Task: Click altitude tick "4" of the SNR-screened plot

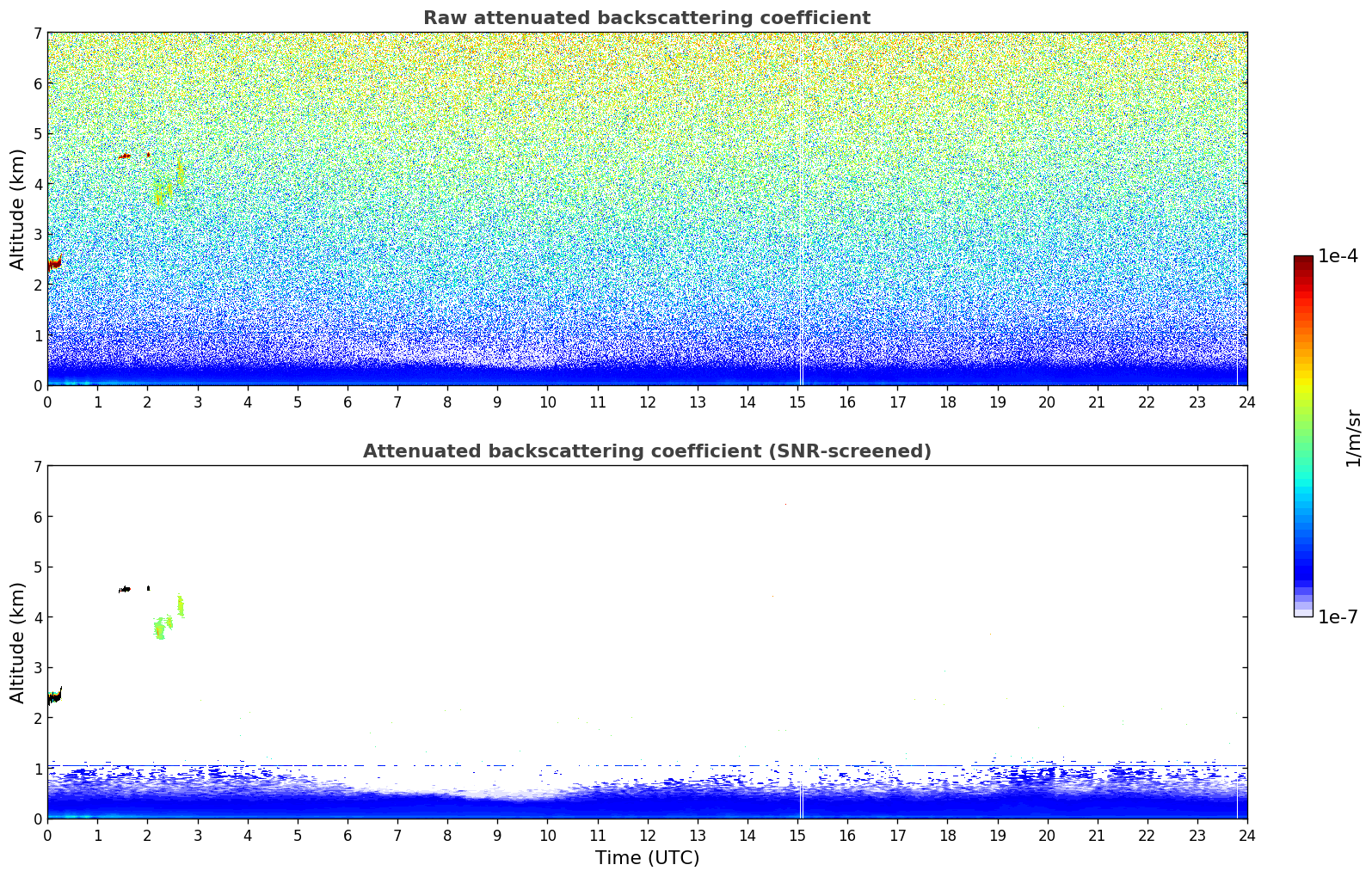Action: coord(38,617)
